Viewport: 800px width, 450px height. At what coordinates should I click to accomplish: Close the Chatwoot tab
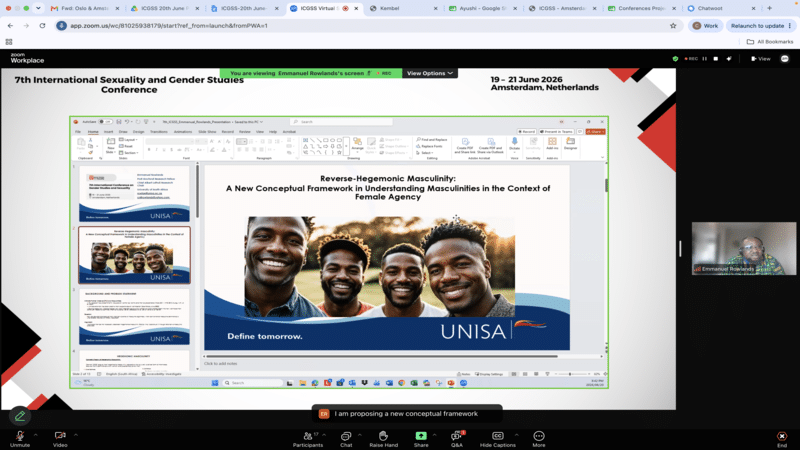click(753, 8)
